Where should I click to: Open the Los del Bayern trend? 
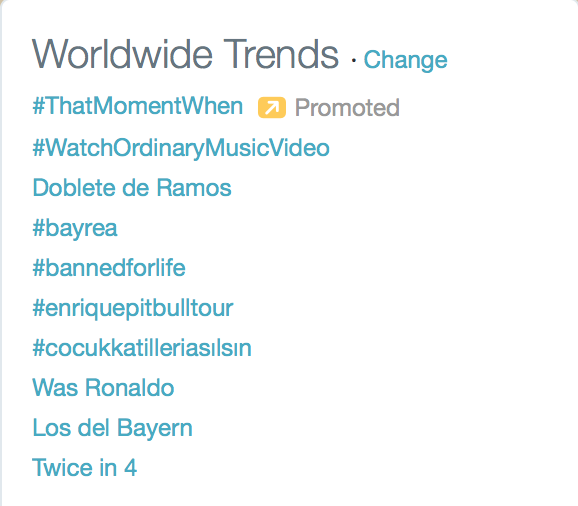pyautogui.click(x=112, y=429)
